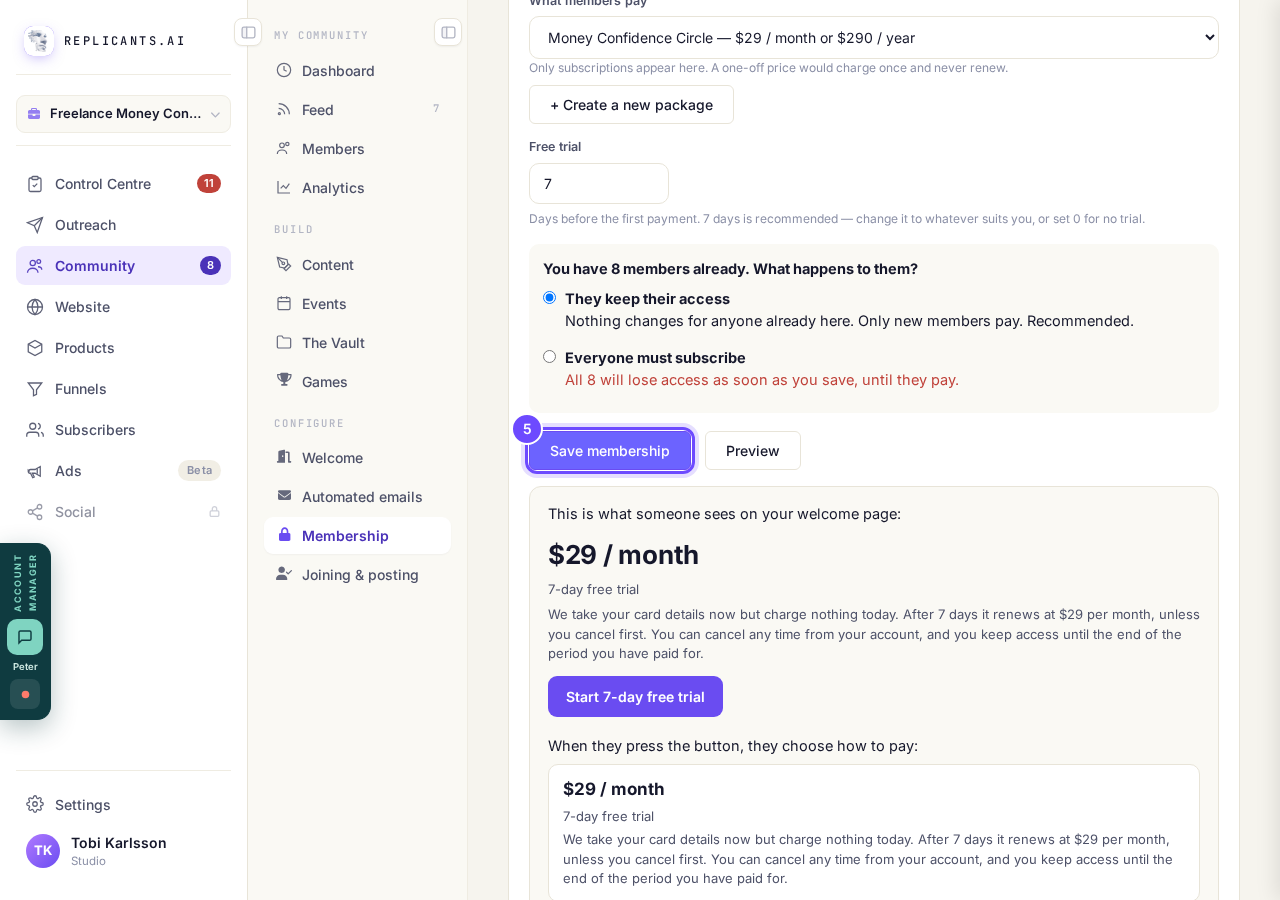1280x900 pixels.
Task: Click The Vault folder icon
Action: [x=284, y=342]
